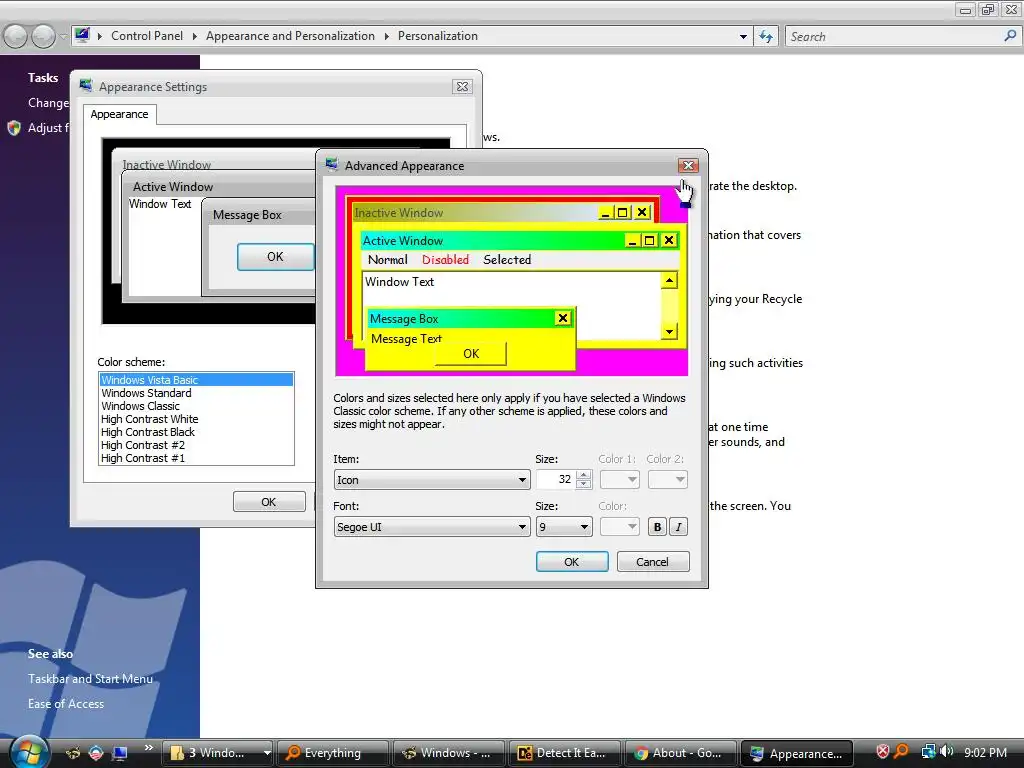Image resolution: width=1024 pixels, height=768 pixels.
Task: Click the Control Panel breadcrumb
Action: tap(147, 36)
